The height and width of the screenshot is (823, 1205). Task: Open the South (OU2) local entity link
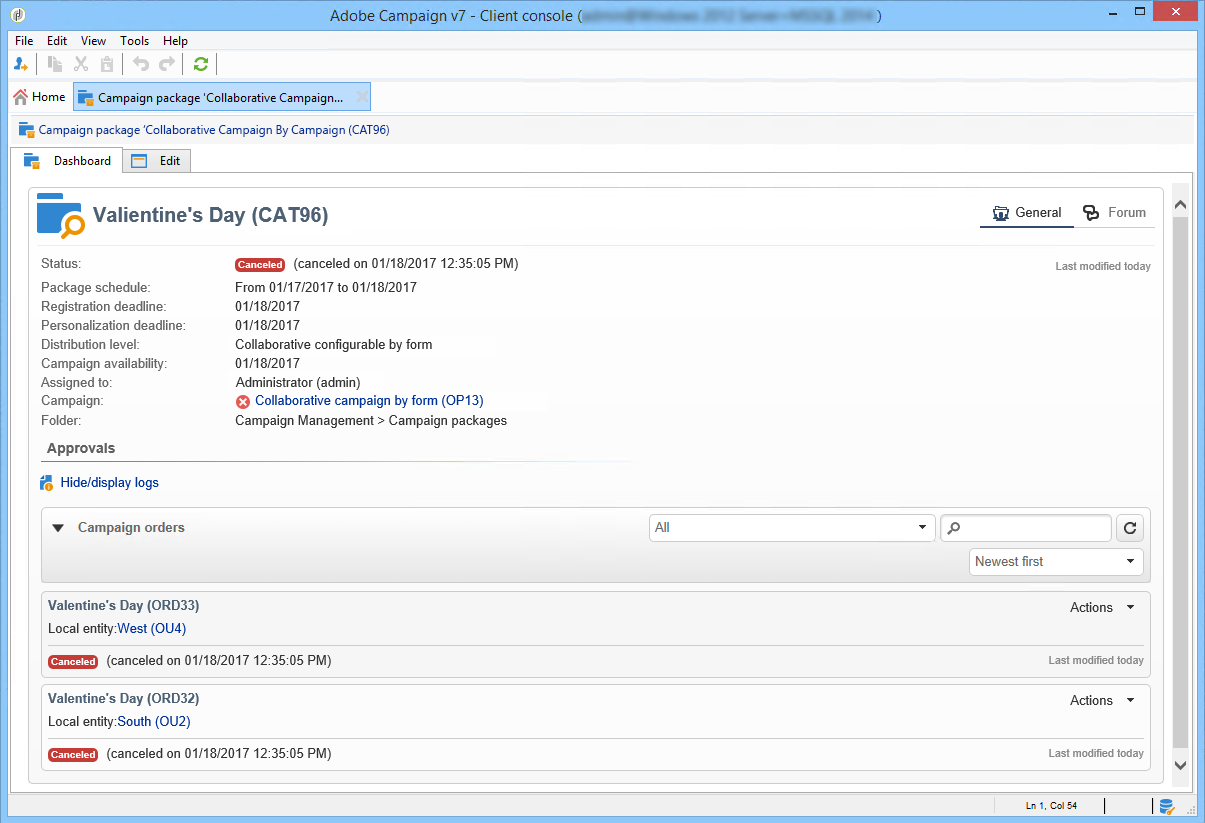pyautogui.click(x=154, y=721)
